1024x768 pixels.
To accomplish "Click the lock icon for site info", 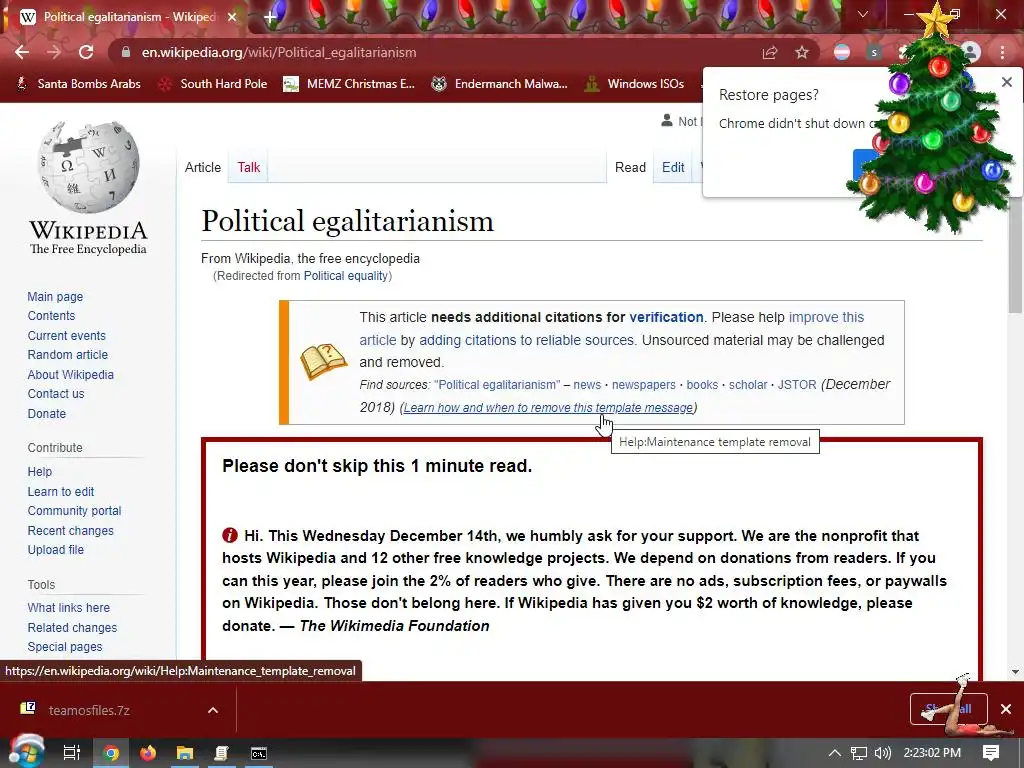I will (126, 52).
